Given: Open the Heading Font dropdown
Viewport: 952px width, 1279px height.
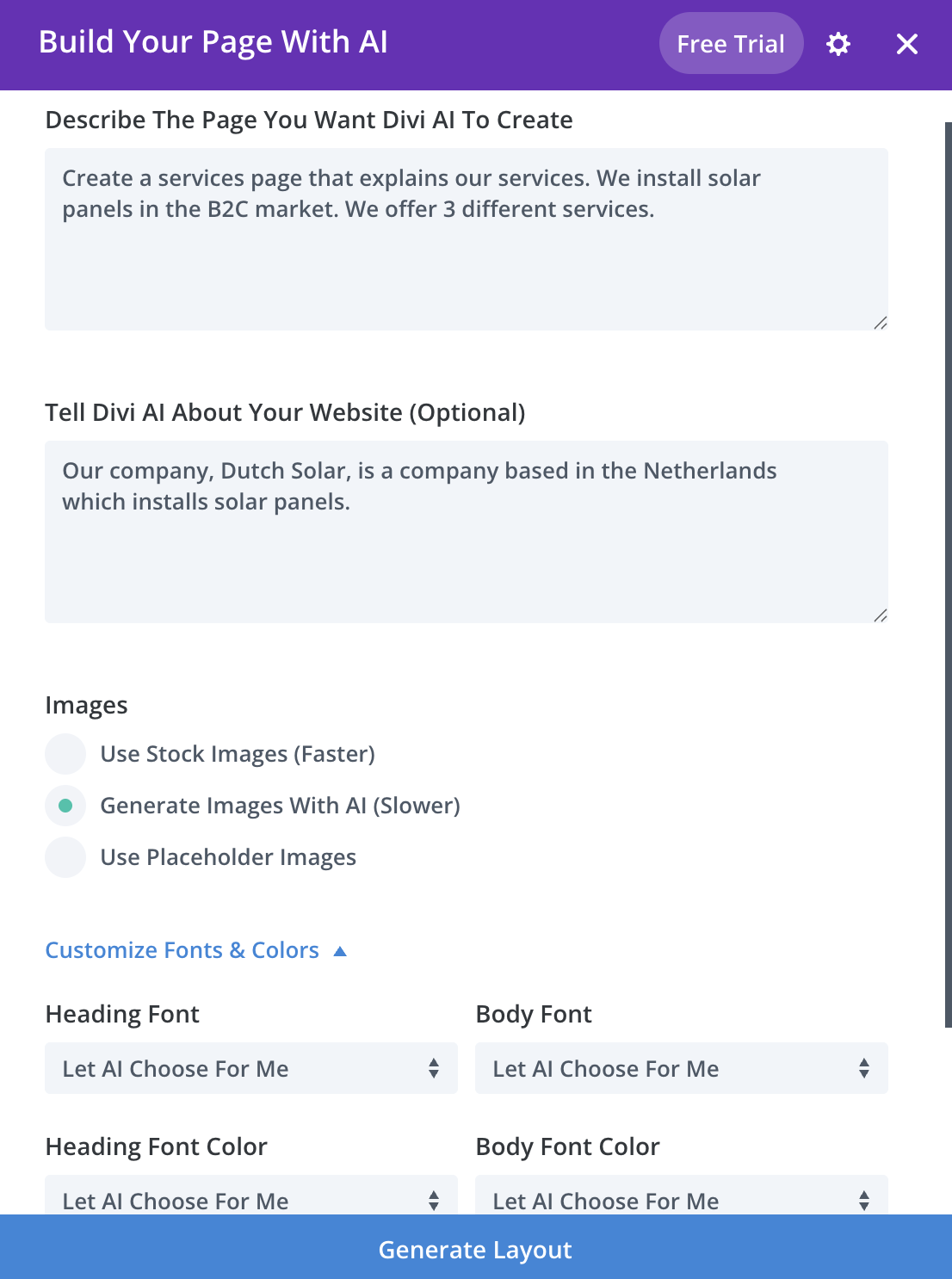Looking at the screenshot, I should [x=250, y=1068].
